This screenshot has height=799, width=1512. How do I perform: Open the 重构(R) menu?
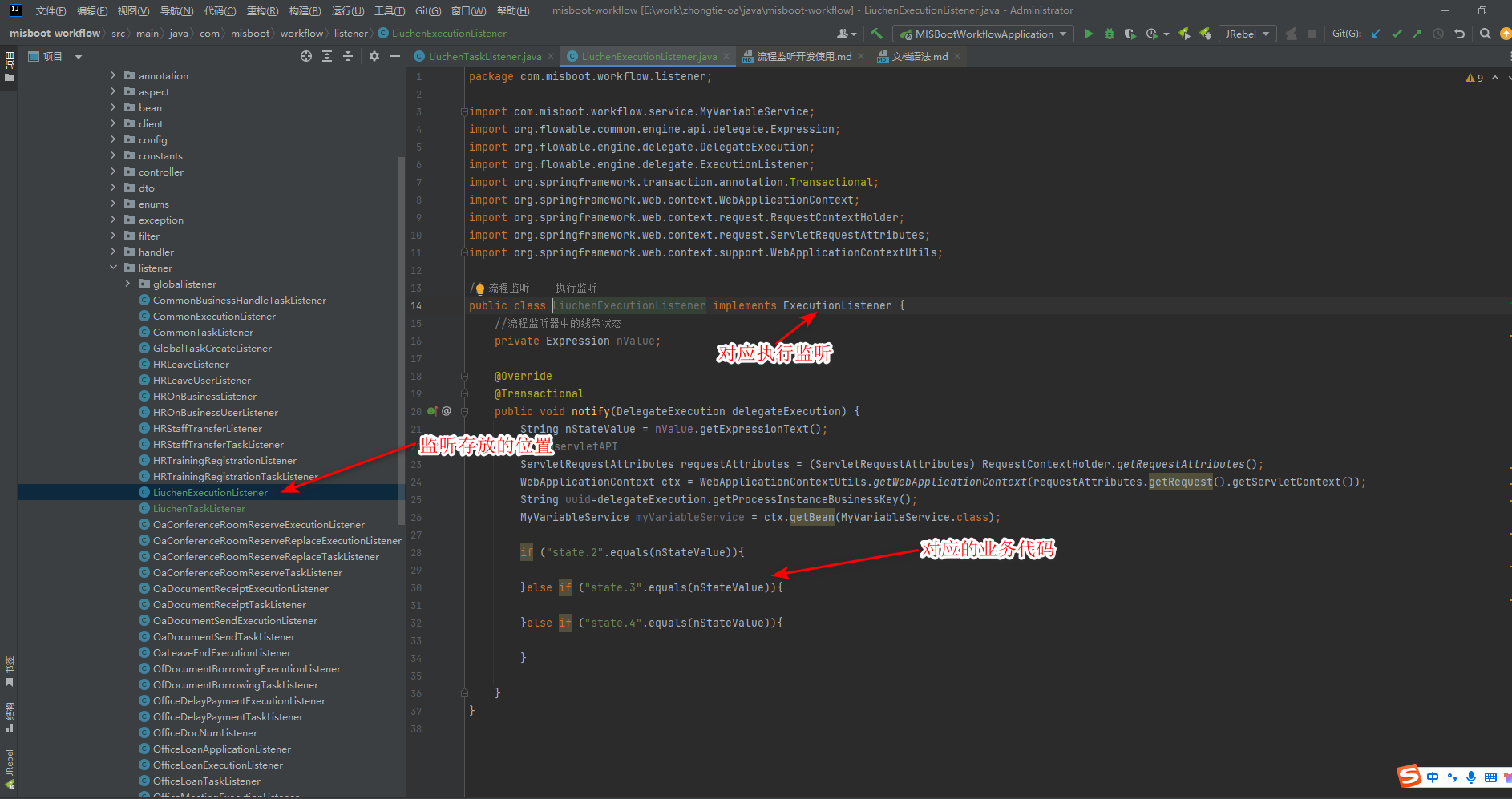pos(262,10)
